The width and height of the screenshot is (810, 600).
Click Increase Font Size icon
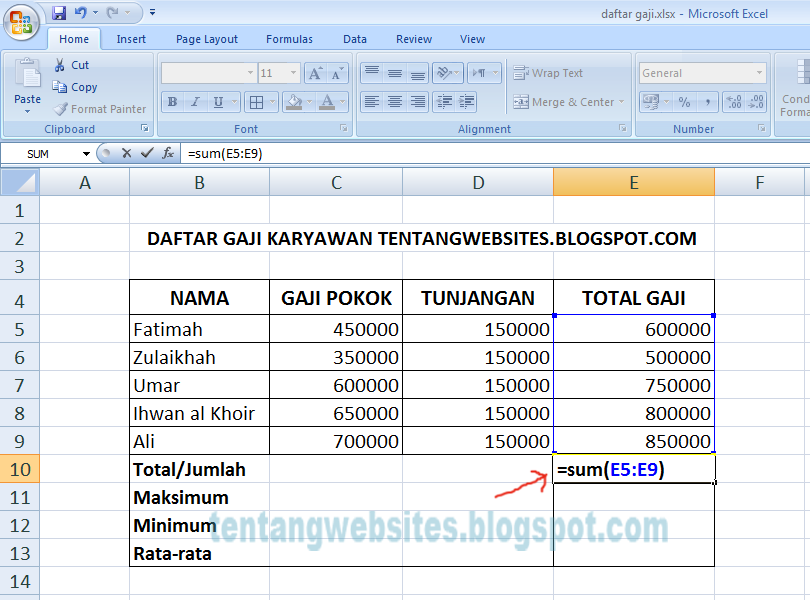(315, 73)
